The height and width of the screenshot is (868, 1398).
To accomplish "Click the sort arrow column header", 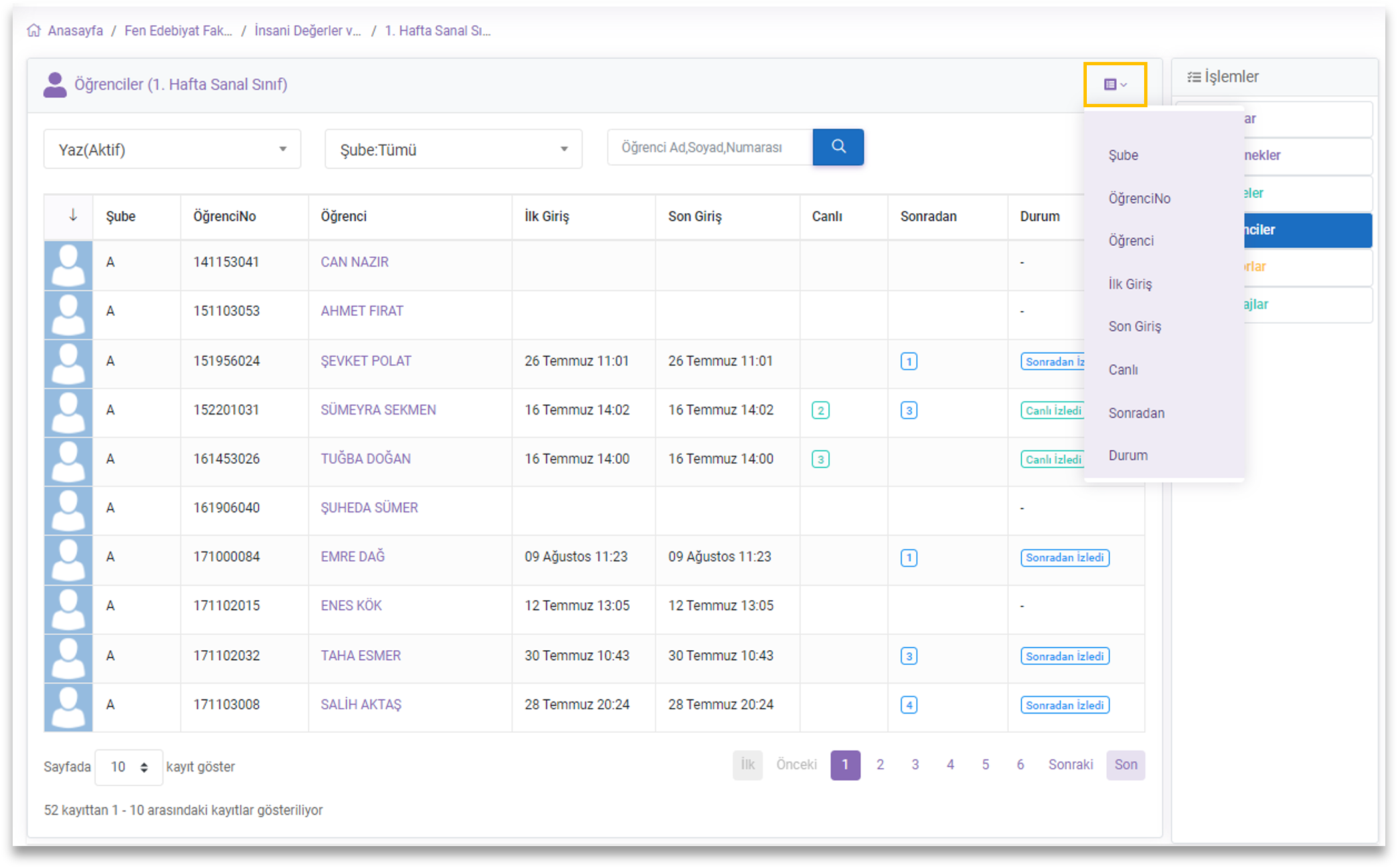I will click(73, 215).
